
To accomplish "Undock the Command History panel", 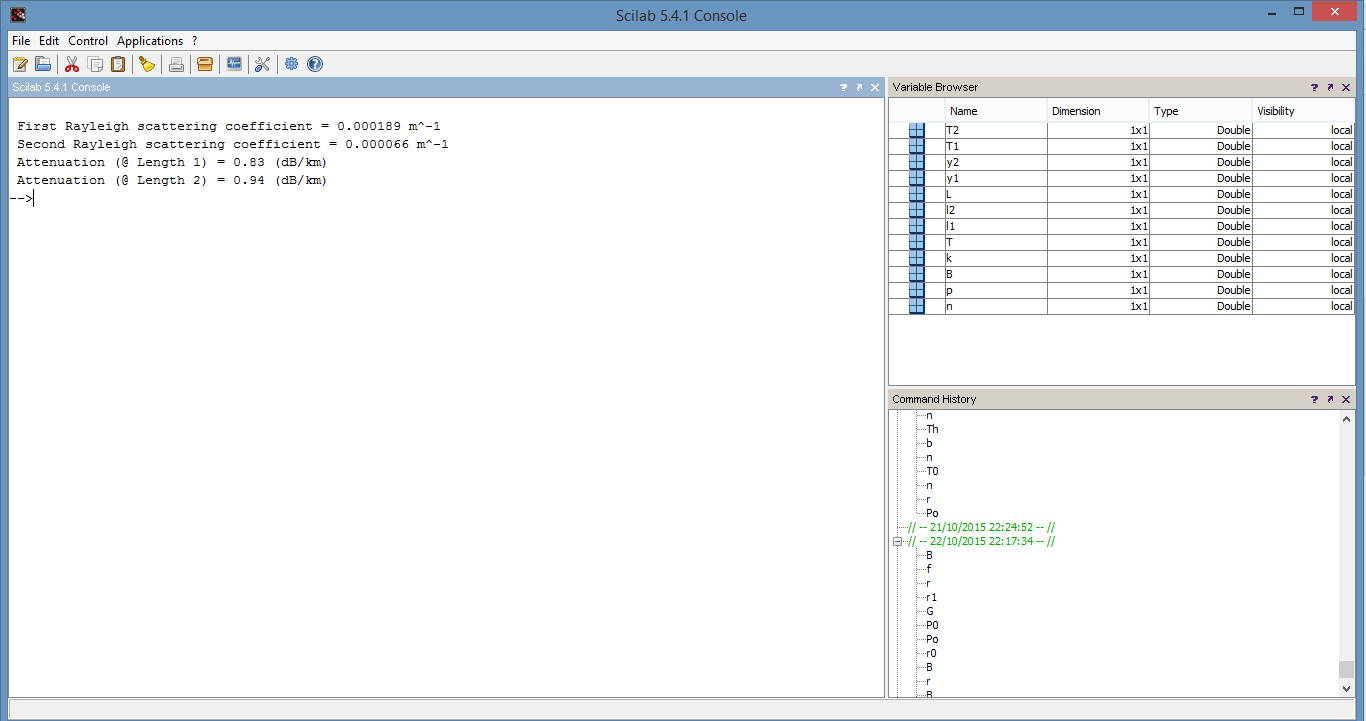I will [x=1330, y=399].
